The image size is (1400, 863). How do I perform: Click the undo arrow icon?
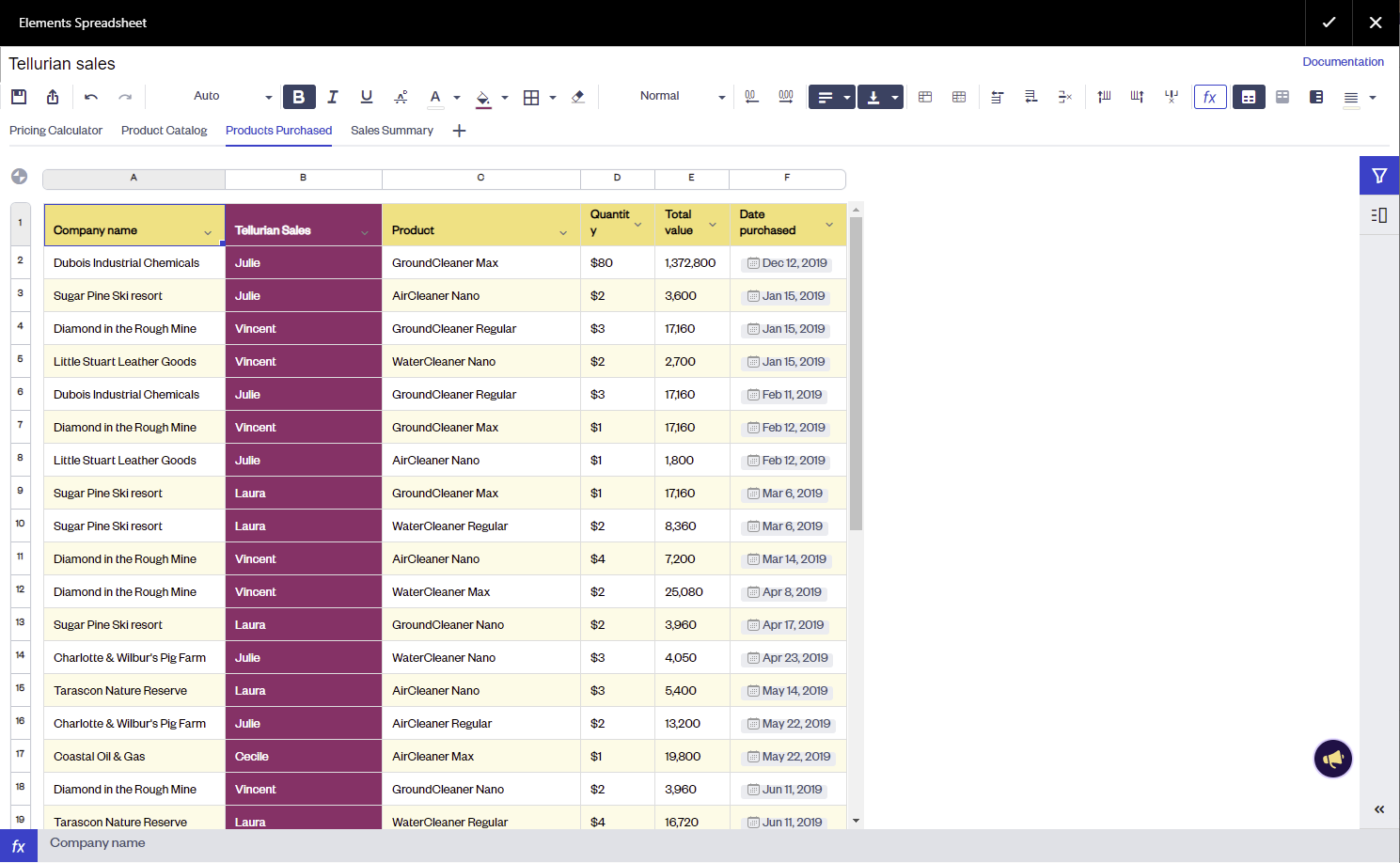[91, 97]
